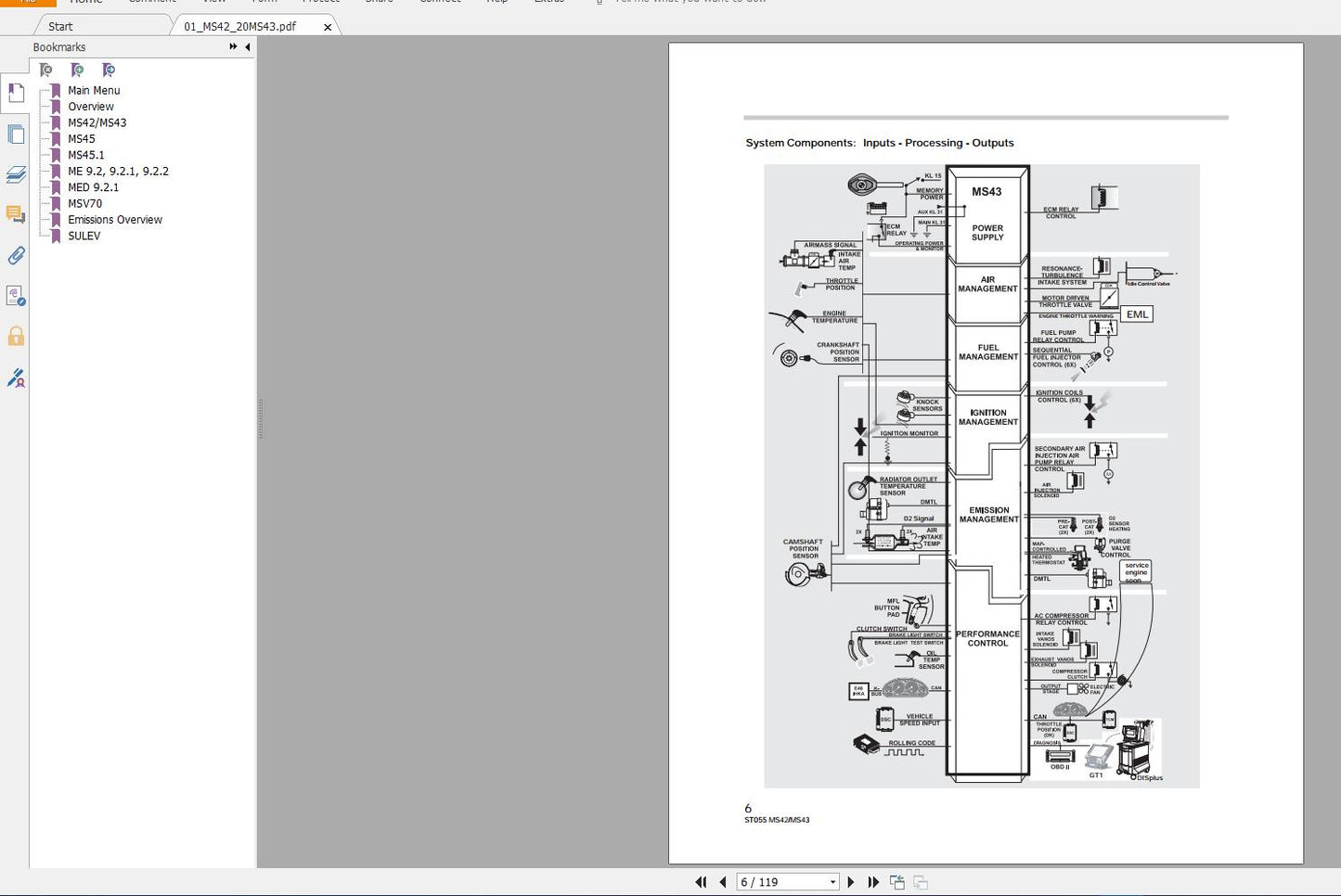This screenshot has height=896, width=1341.
Task: Open the digital signatures panel
Action: pyautogui.click(x=16, y=378)
